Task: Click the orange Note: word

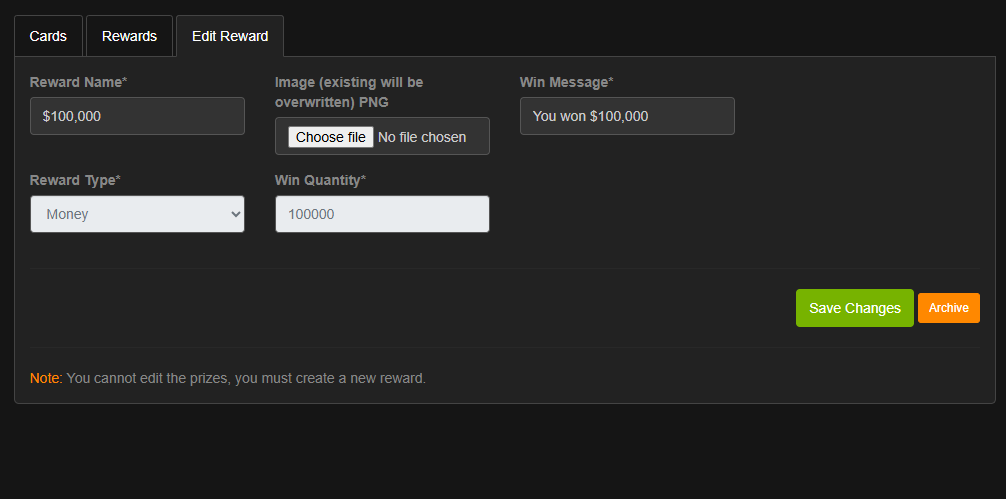Action: point(46,378)
